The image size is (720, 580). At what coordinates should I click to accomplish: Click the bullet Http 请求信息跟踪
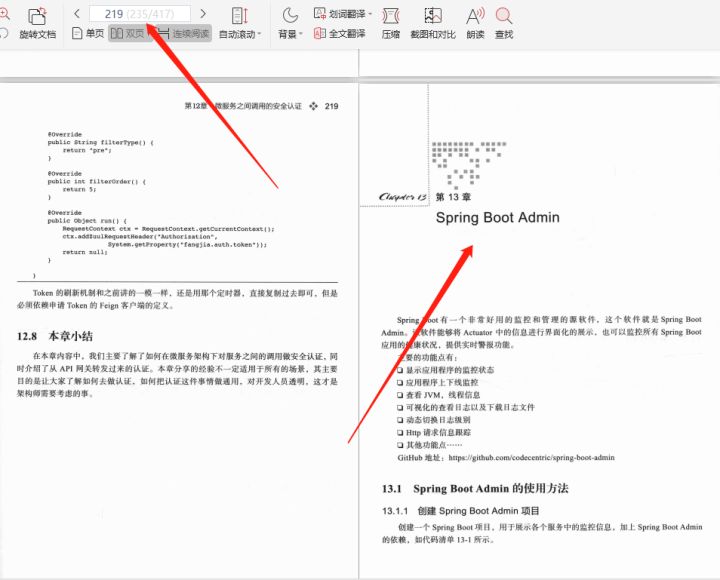tap(434, 432)
